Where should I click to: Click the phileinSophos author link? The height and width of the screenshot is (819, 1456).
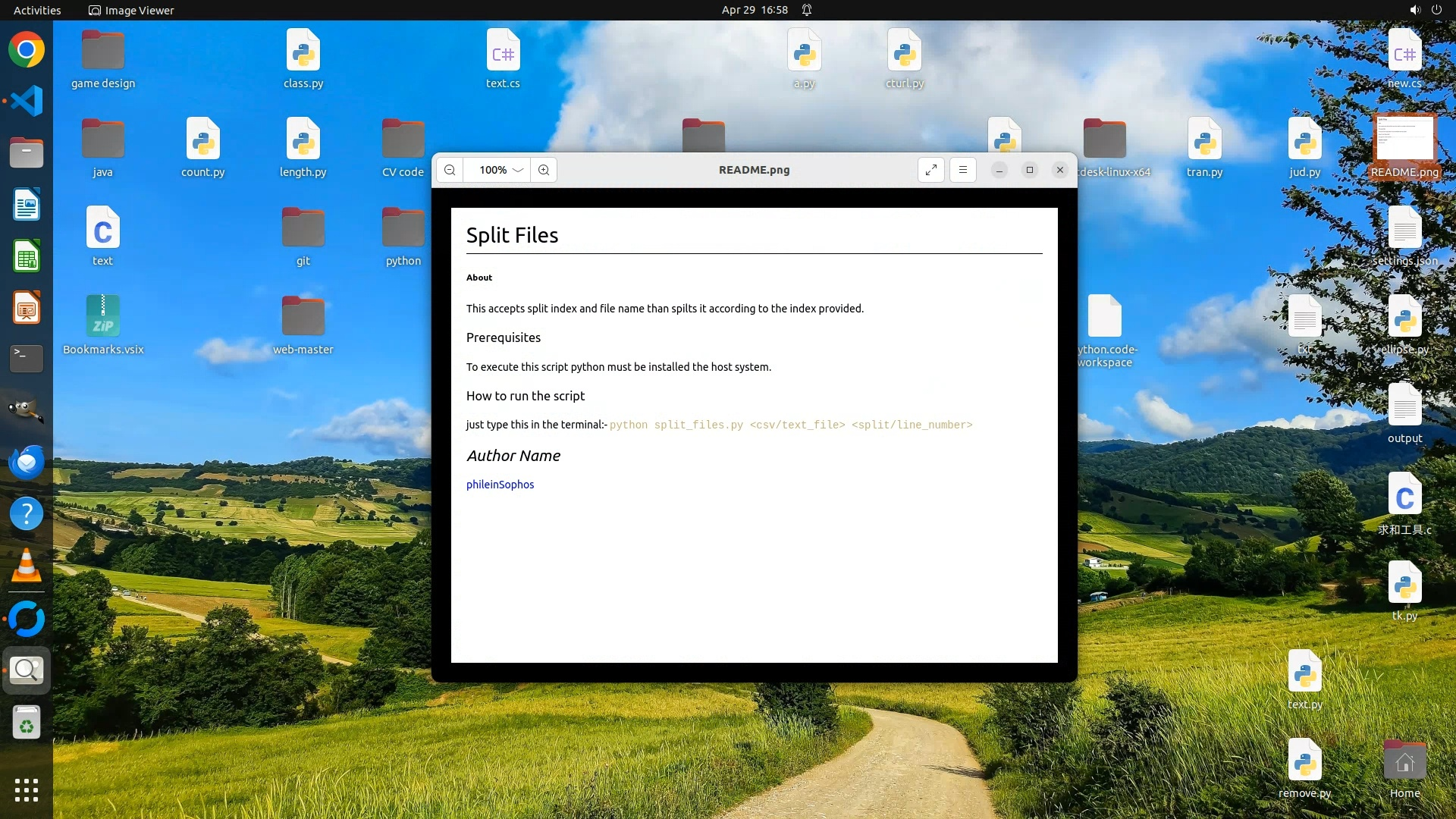pos(500,485)
